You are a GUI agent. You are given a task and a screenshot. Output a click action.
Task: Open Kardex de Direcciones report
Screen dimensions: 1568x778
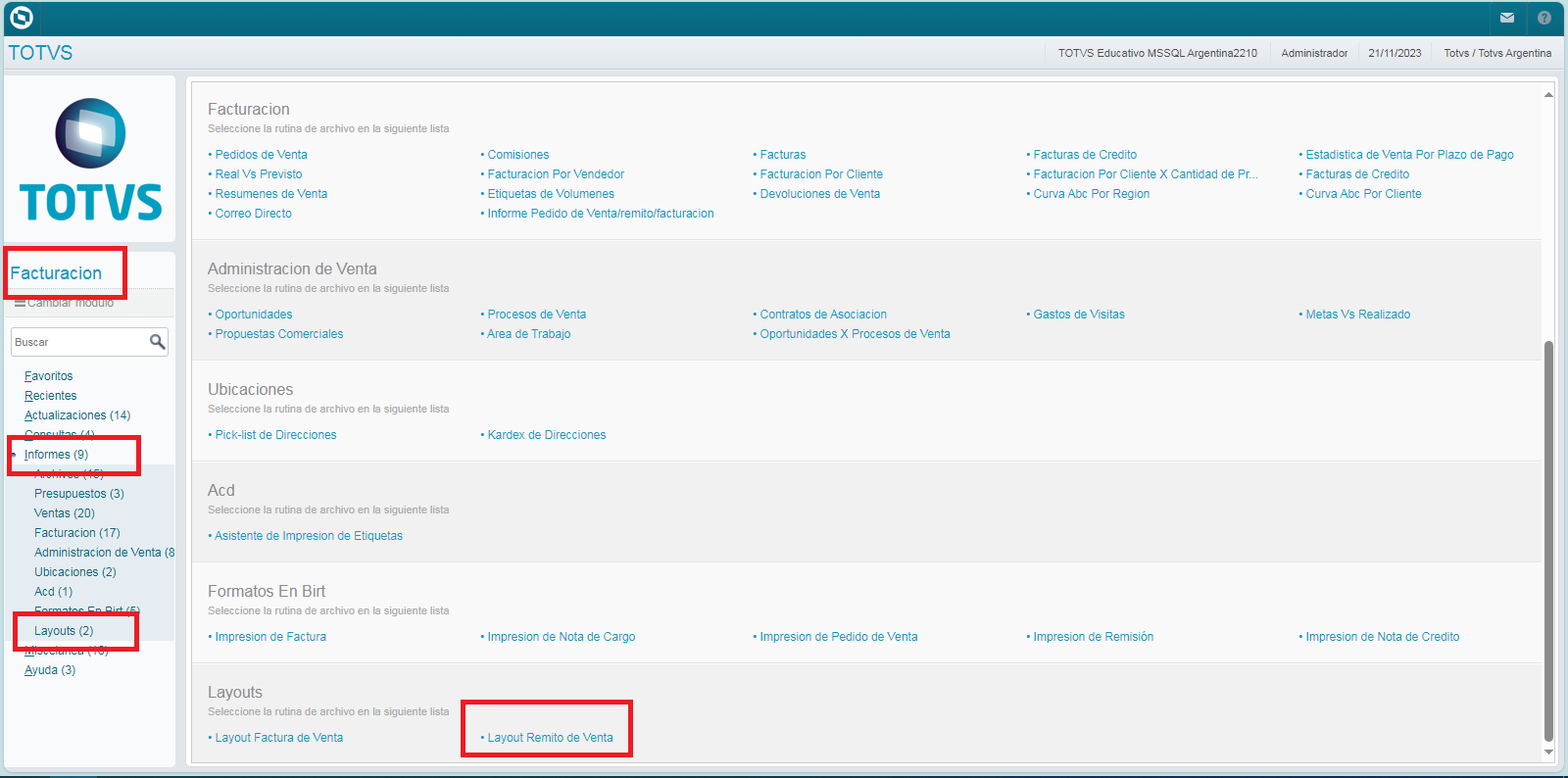pyautogui.click(x=547, y=435)
